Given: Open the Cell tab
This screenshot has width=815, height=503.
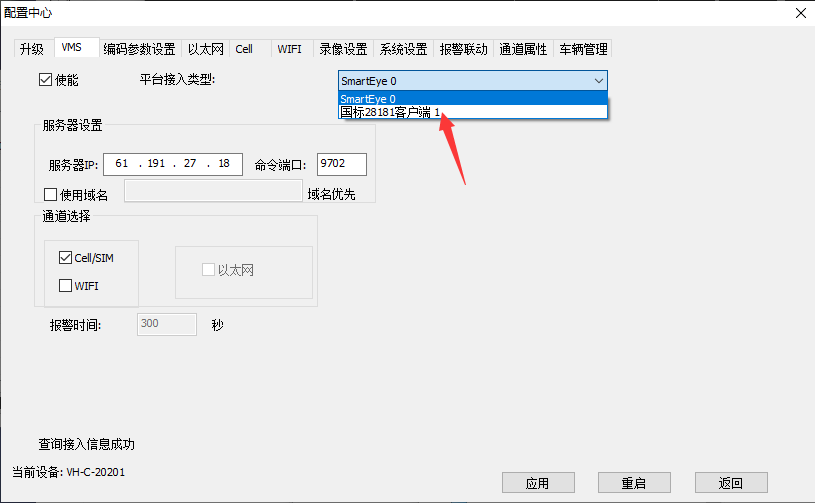Looking at the screenshot, I should (244, 49).
